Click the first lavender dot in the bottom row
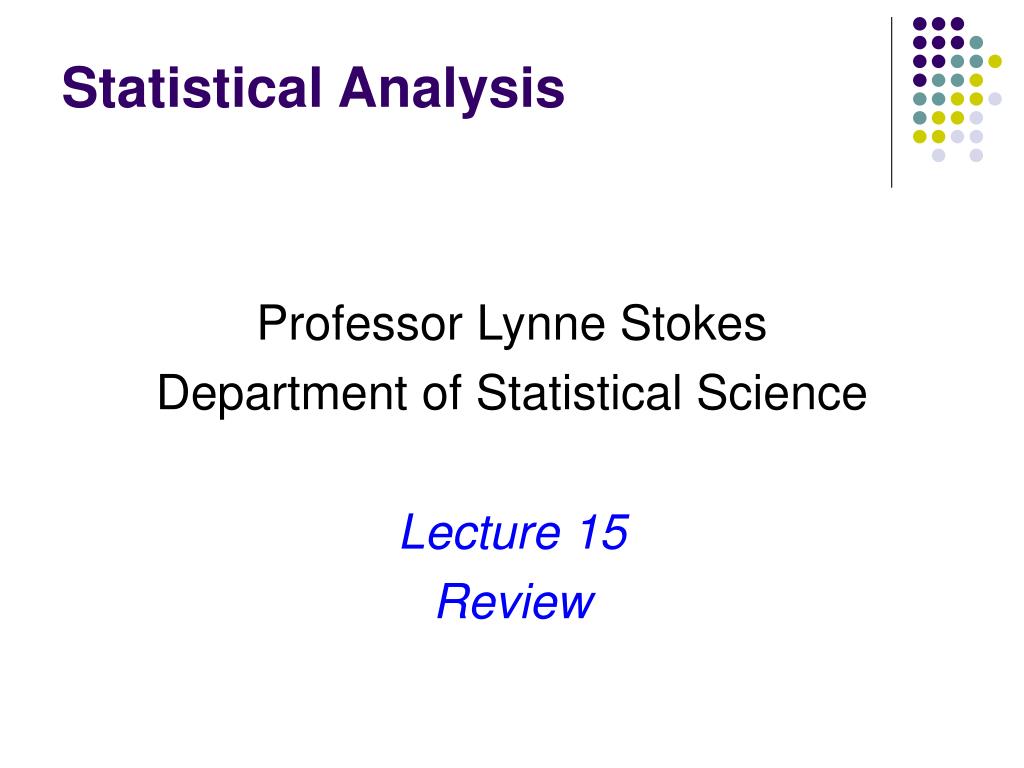This screenshot has width=1024, height=768. click(x=938, y=155)
